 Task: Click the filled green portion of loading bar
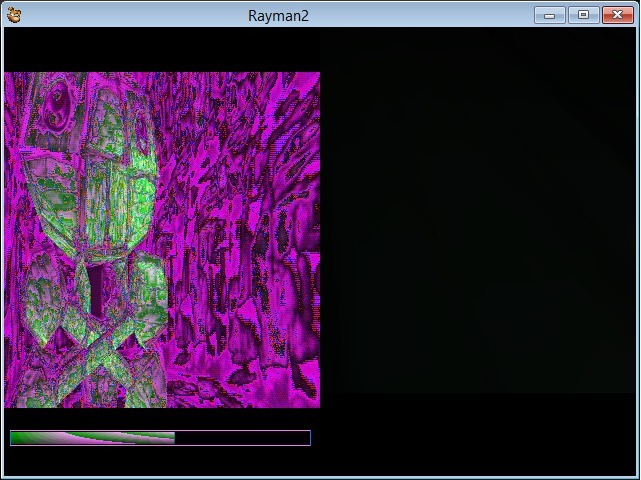click(92, 438)
